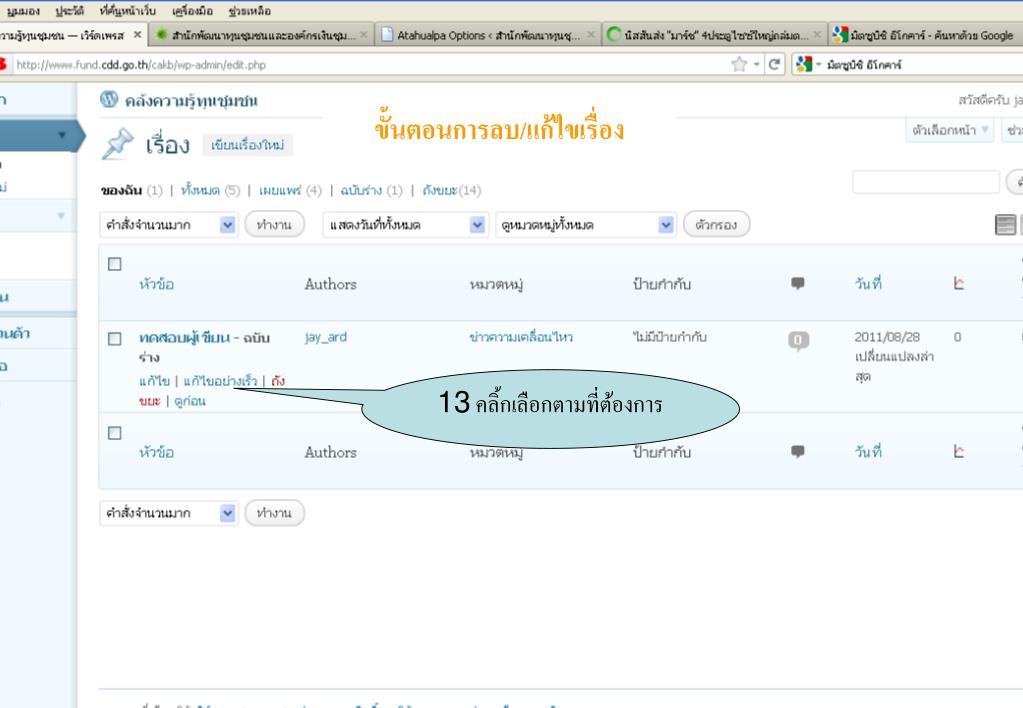Viewport: 1023px width, 708px height.
Task: Apply top bulk action with ทำงาน button
Action: click(x=274, y=224)
